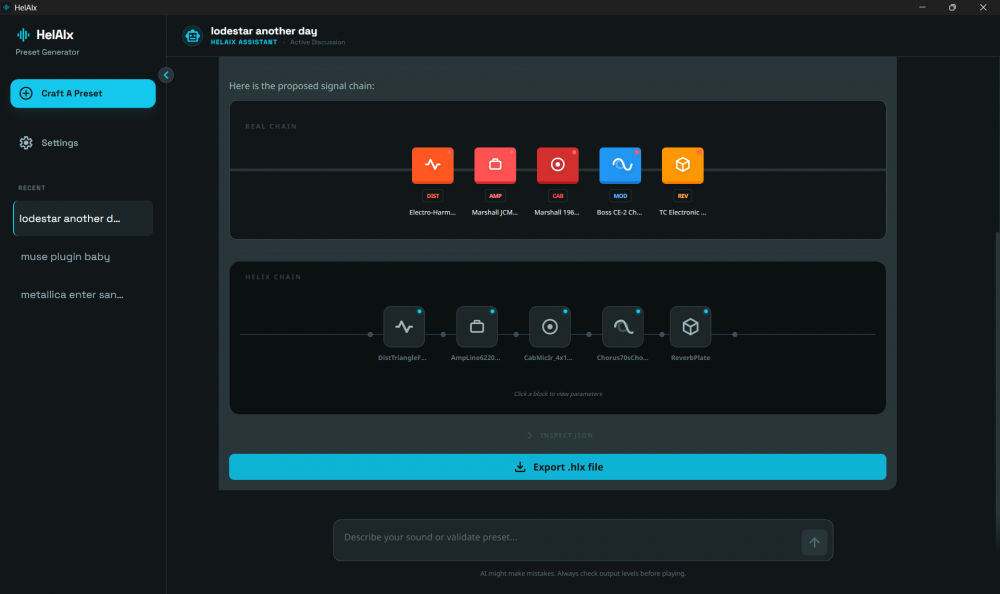Image resolution: width=1000 pixels, height=594 pixels.
Task: Click the Chorus70sCho modulation block
Action: point(622,325)
